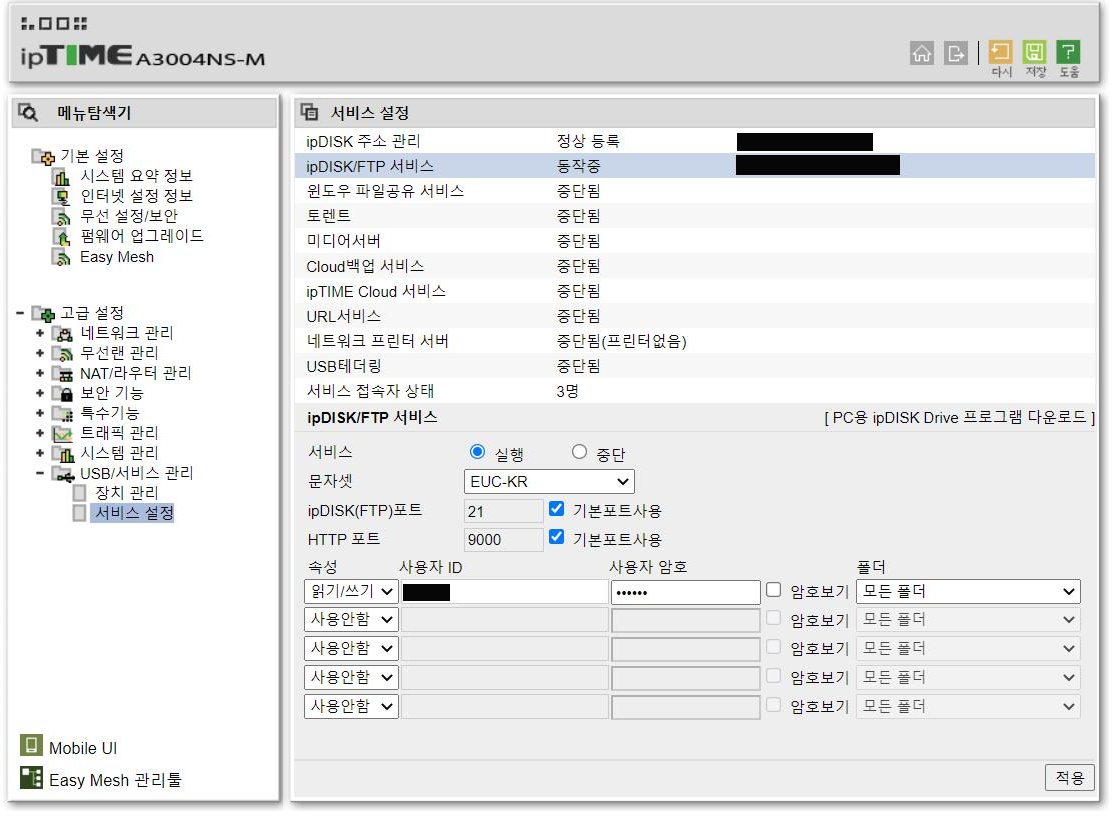Check 암호보기 for the 읽기/쓰기 user row
This screenshot has width=1120, height=821.
point(774,590)
